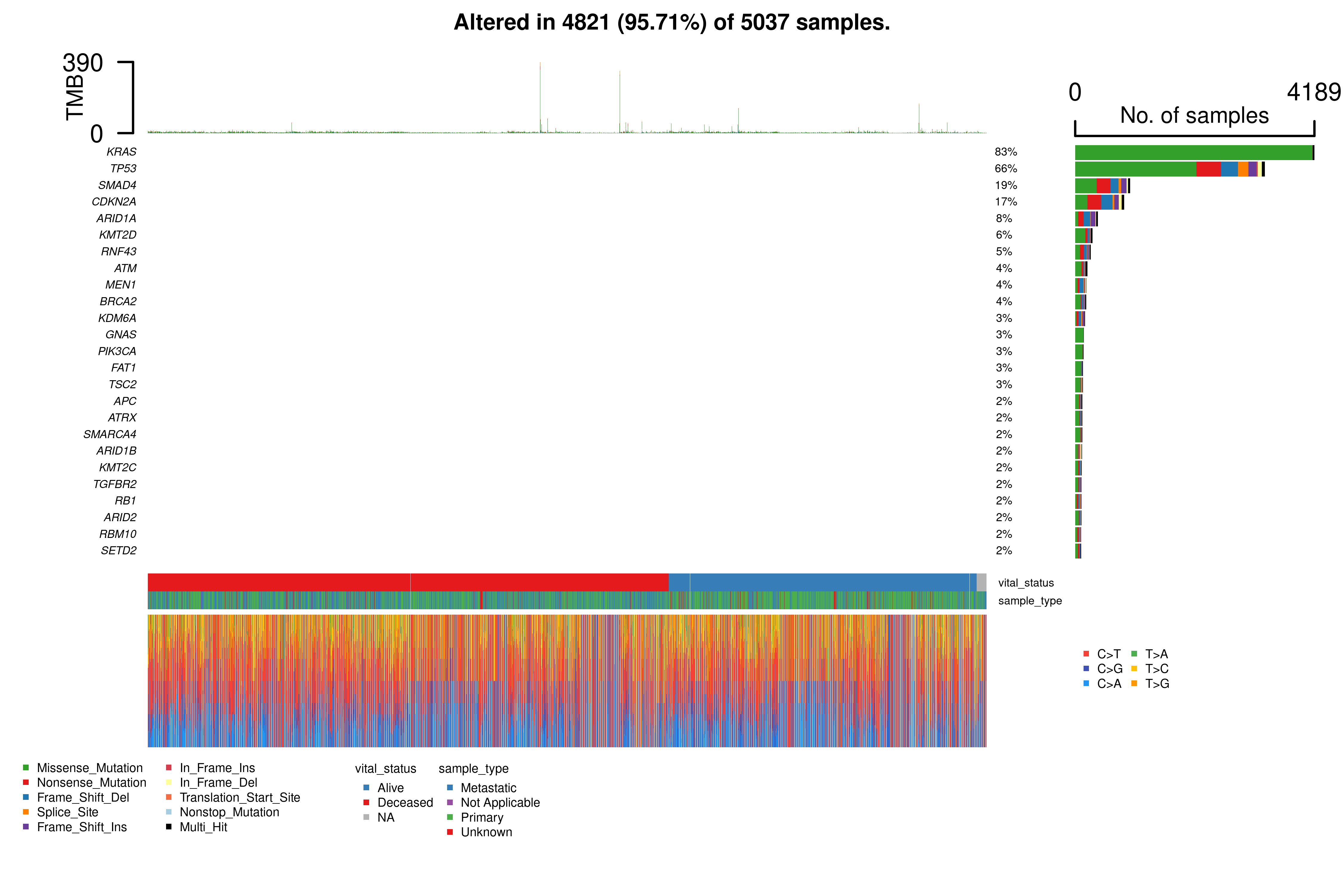Click the gray NA vital status segment
Image resolution: width=1344 pixels, height=896 pixels.
point(981,582)
